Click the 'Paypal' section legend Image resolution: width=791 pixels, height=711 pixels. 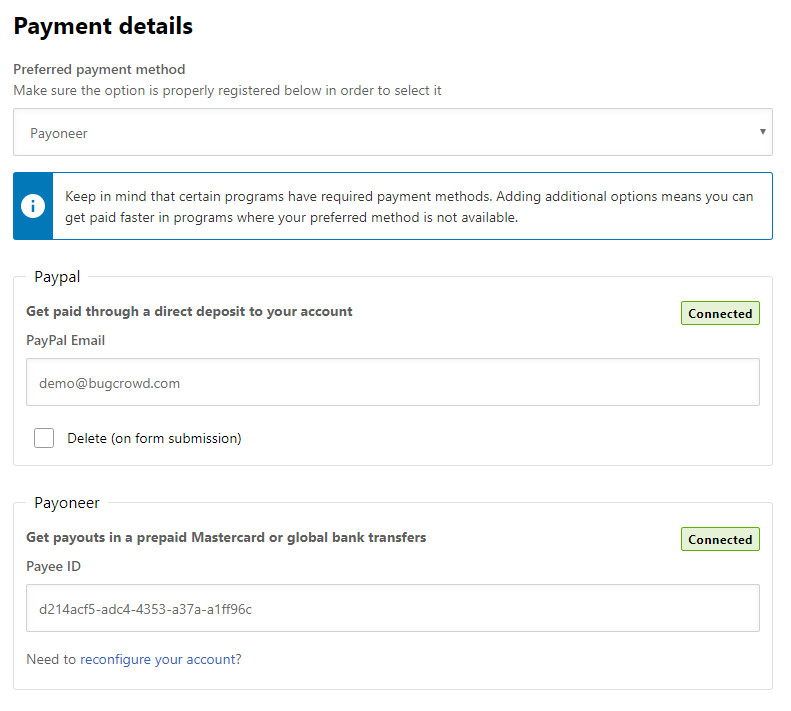tap(57, 277)
